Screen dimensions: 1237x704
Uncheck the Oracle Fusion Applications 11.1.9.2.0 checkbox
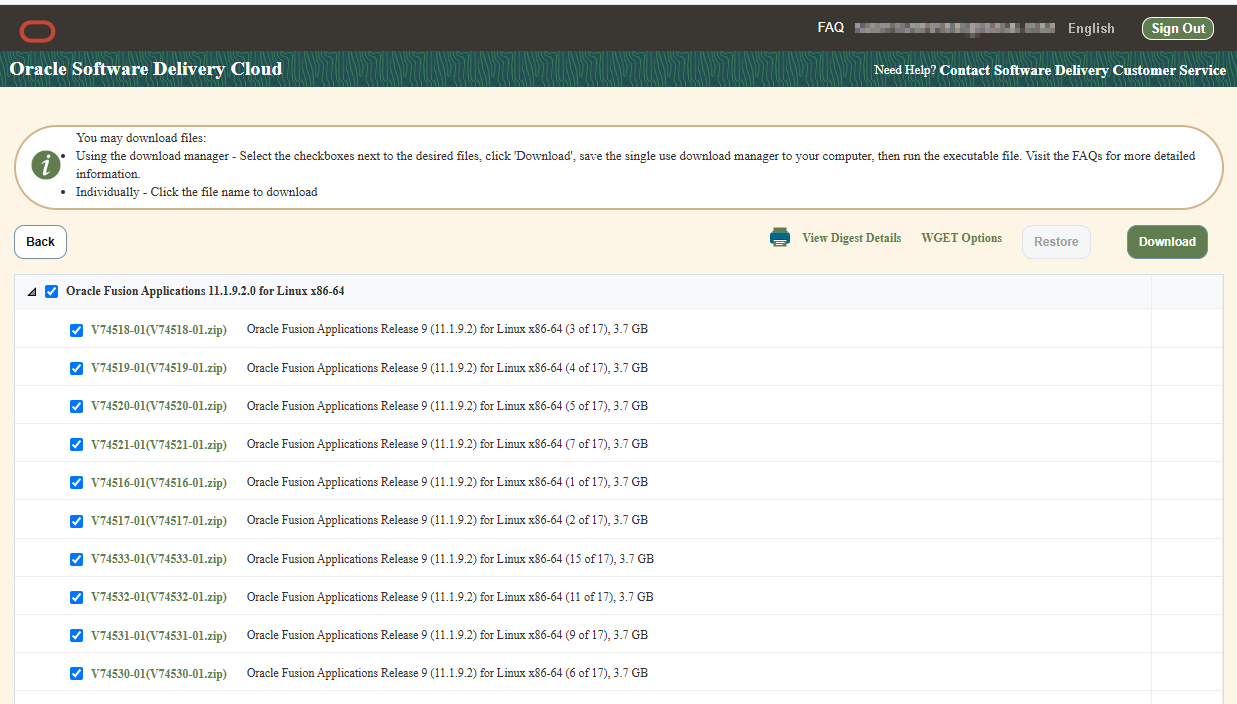(x=52, y=292)
